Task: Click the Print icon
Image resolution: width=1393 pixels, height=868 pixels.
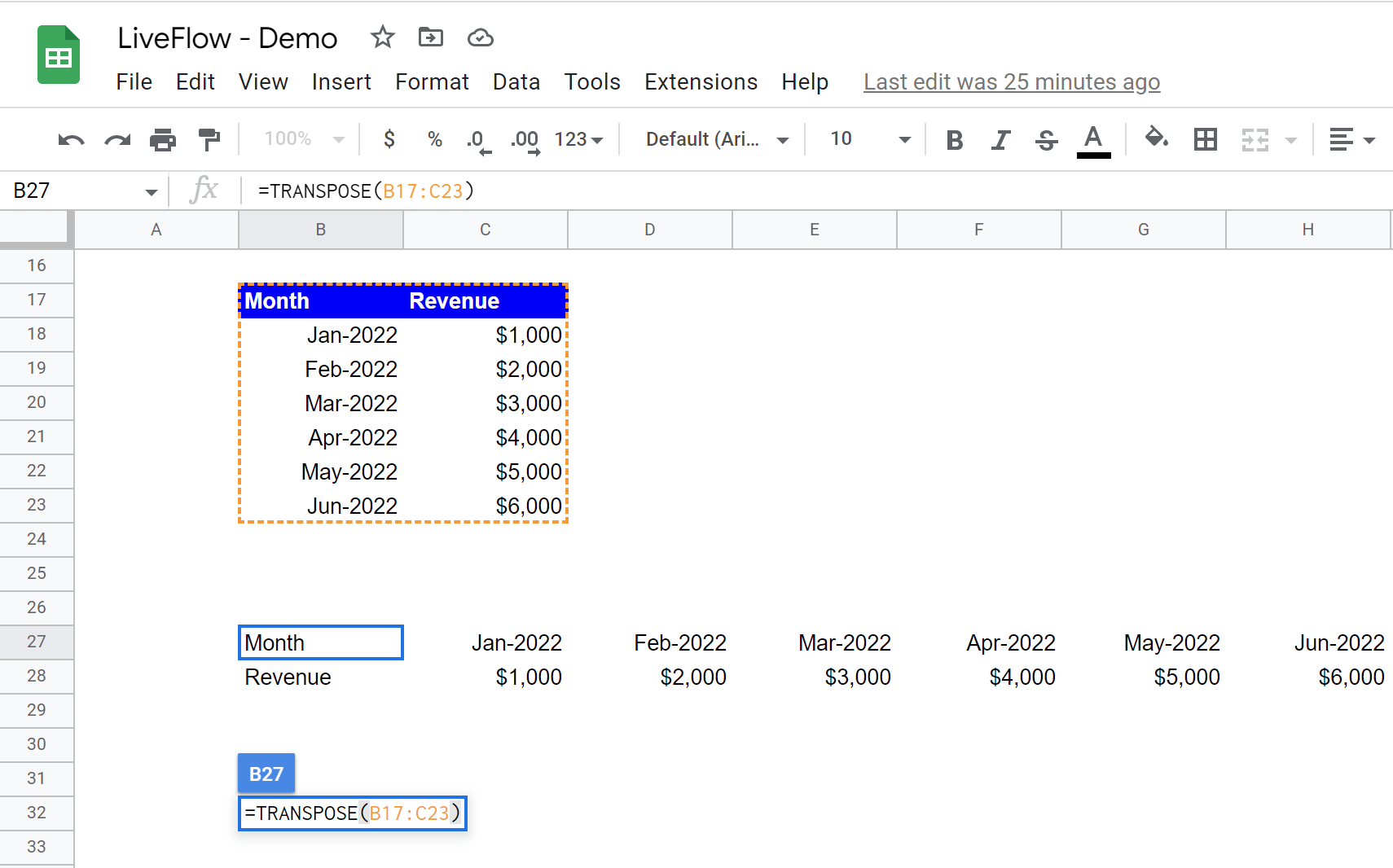Action: pos(163,140)
